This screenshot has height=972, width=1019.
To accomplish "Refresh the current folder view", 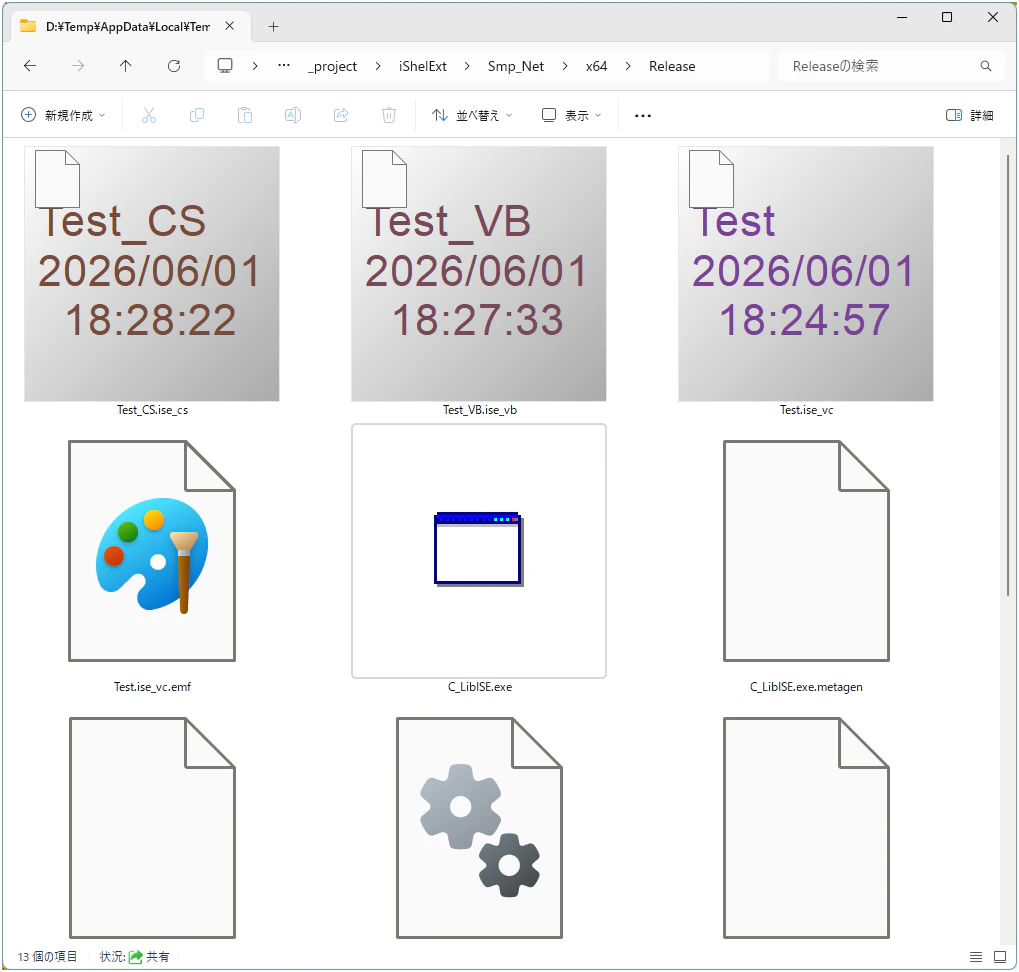I will [x=174, y=66].
